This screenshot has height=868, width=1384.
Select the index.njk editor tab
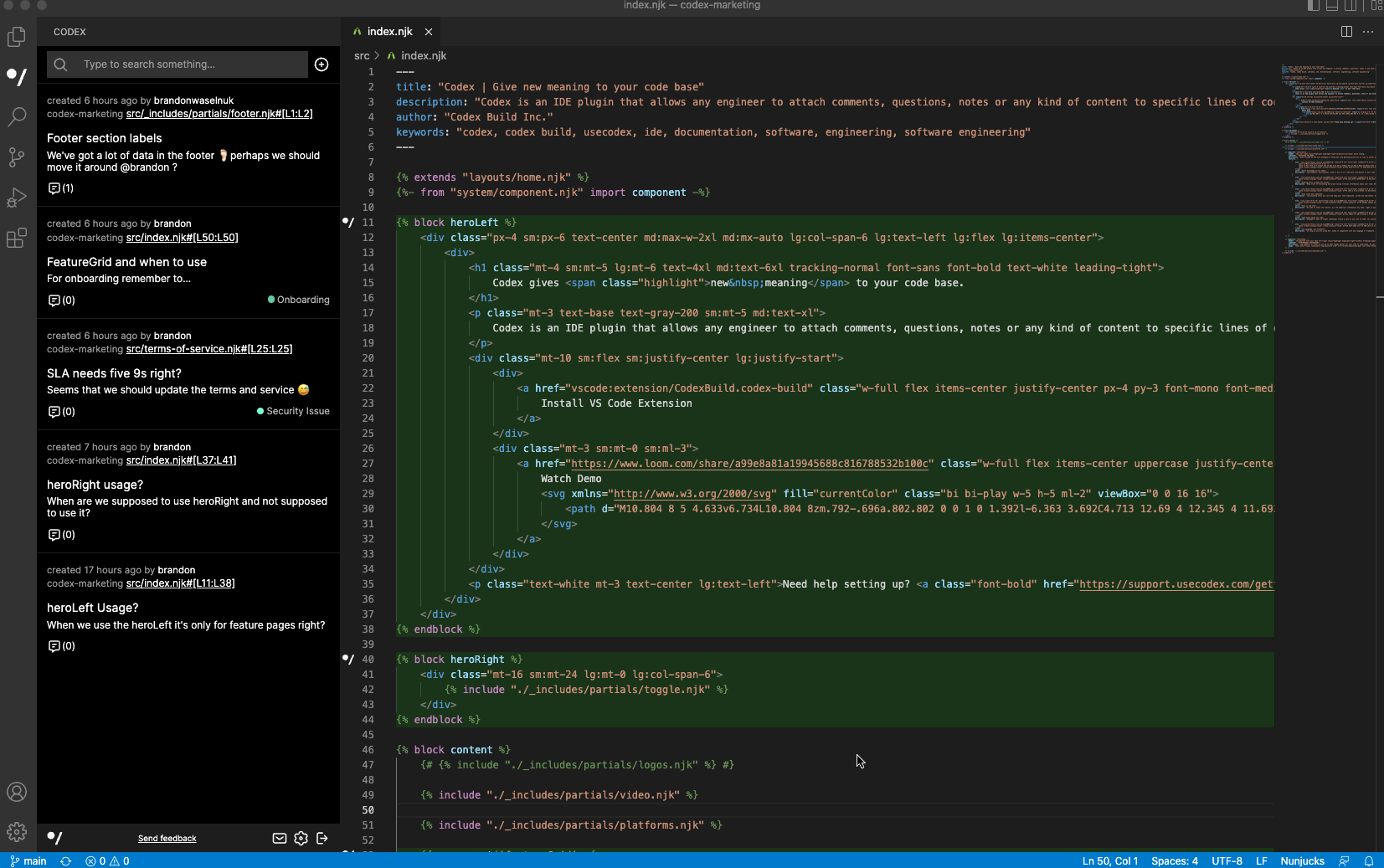point(389,32)
